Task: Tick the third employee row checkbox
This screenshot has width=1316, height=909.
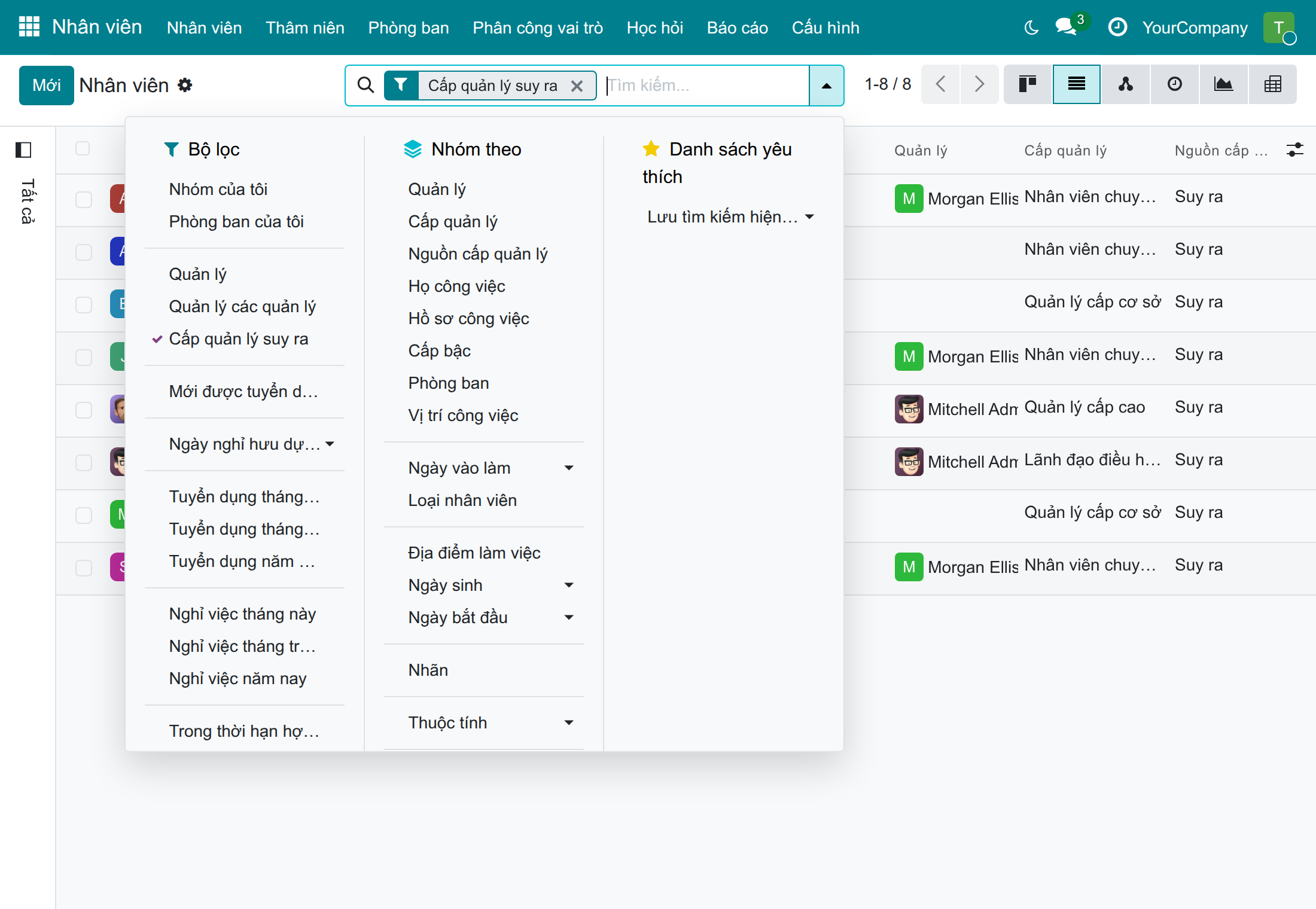Action: [x=84, y=305]
